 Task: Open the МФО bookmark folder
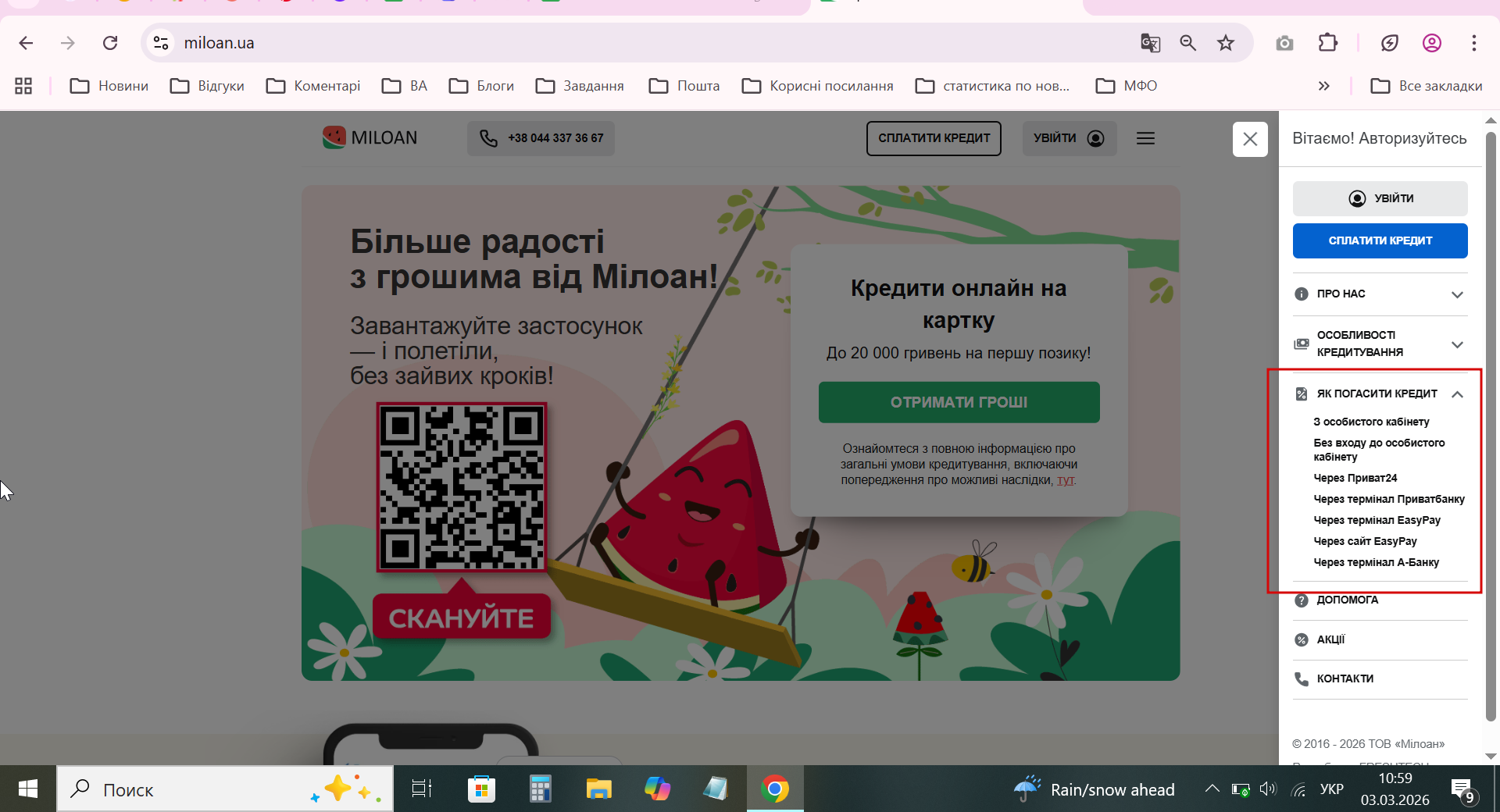tap(1127, 86)
